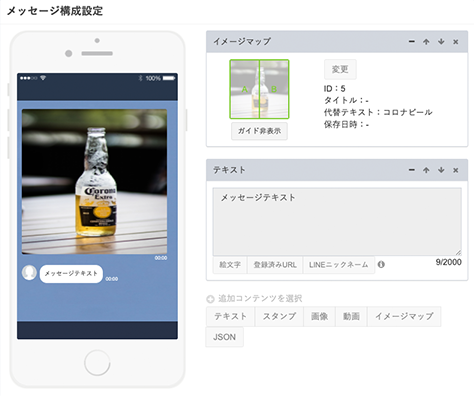Click the phone home button in the preview

click(97, 363)
